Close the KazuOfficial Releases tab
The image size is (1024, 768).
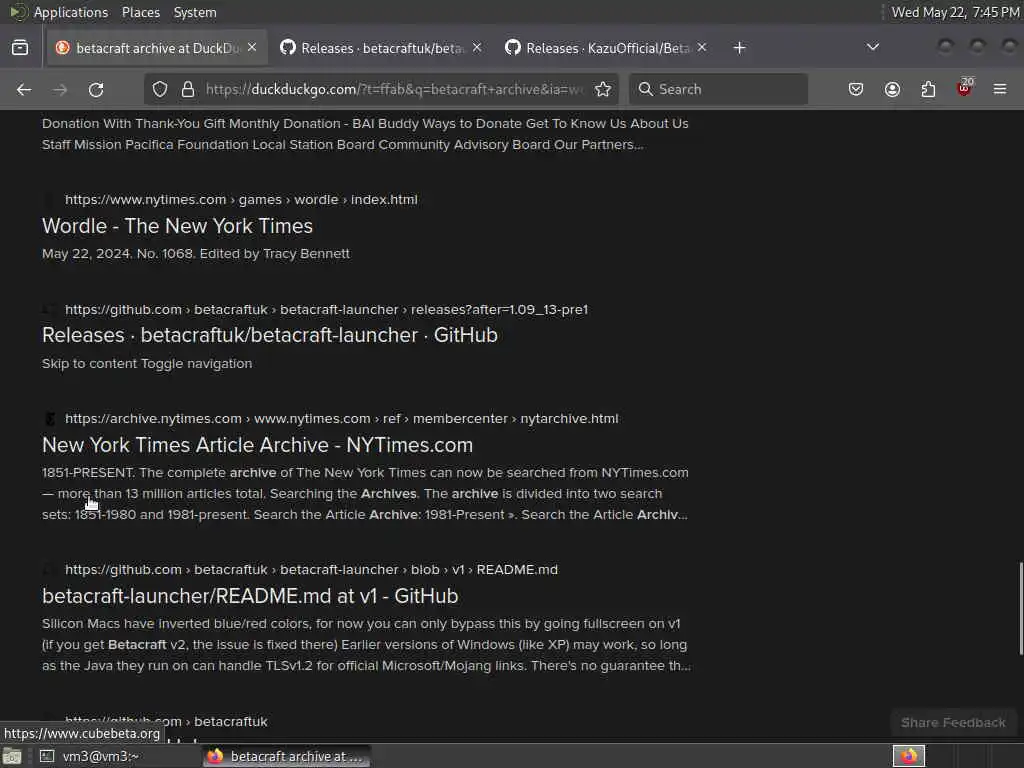click(x=701, y=48)
